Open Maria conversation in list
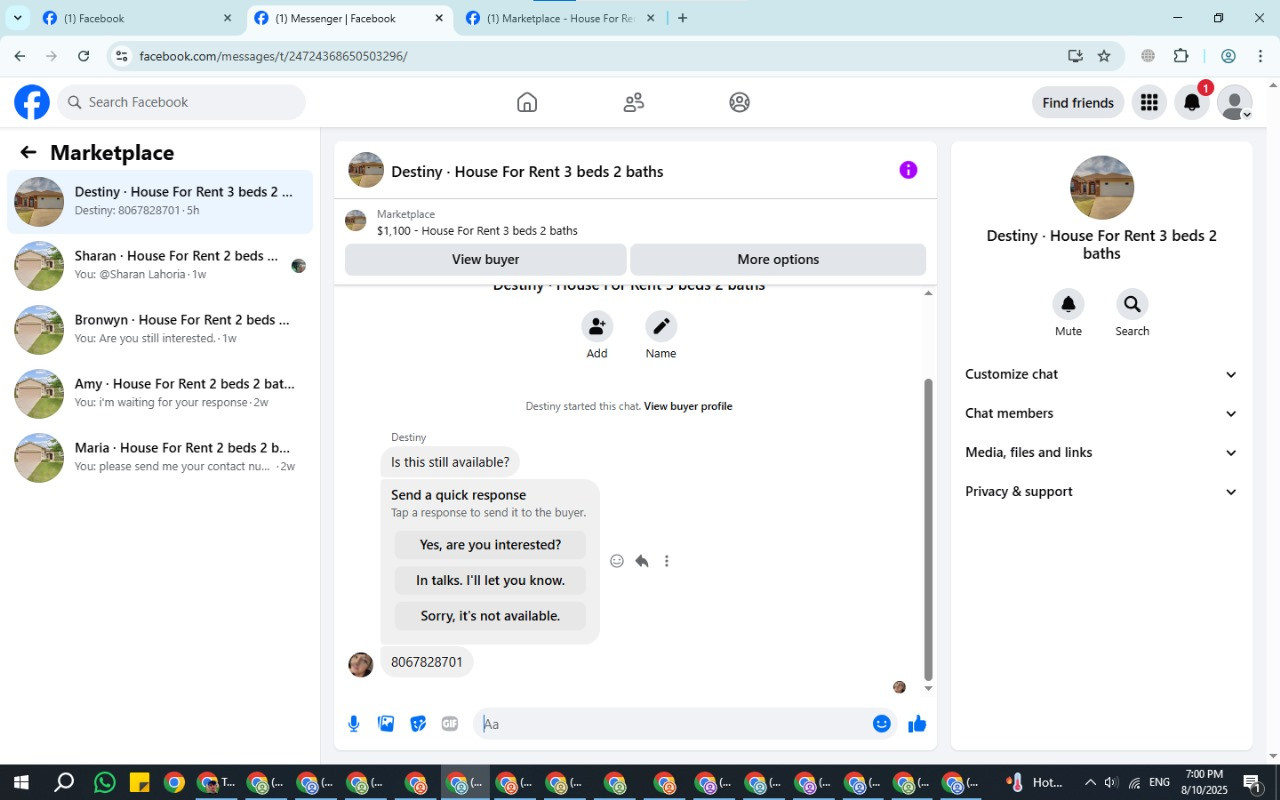Image resolution: width=1280 pixels, height=800 pixels. pyautogui.click(x=160, y=457)
